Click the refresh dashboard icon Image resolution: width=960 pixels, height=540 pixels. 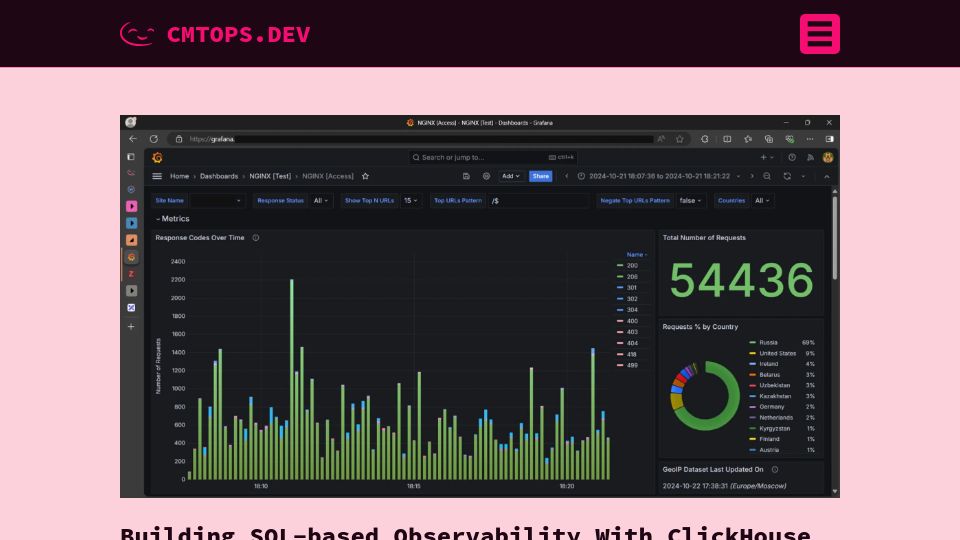(787, 176)
